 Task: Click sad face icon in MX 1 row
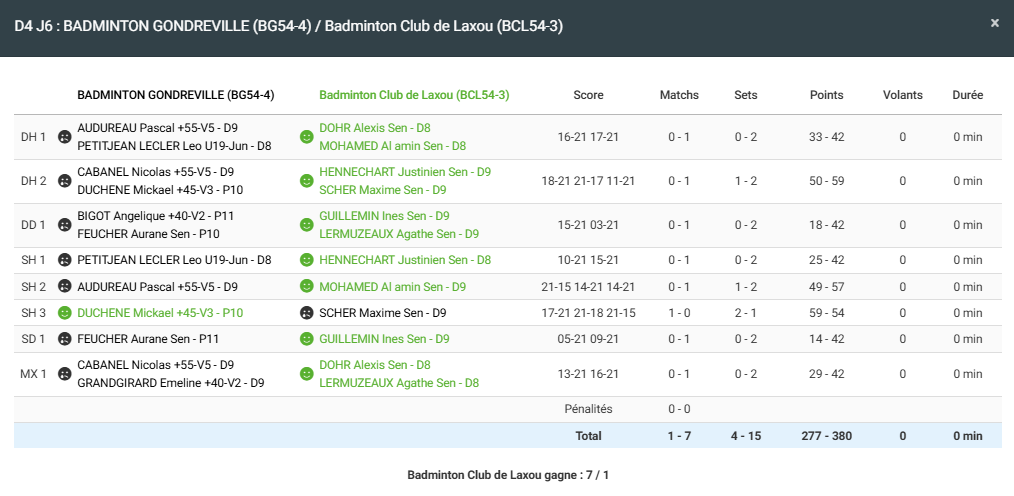[65, 374]
